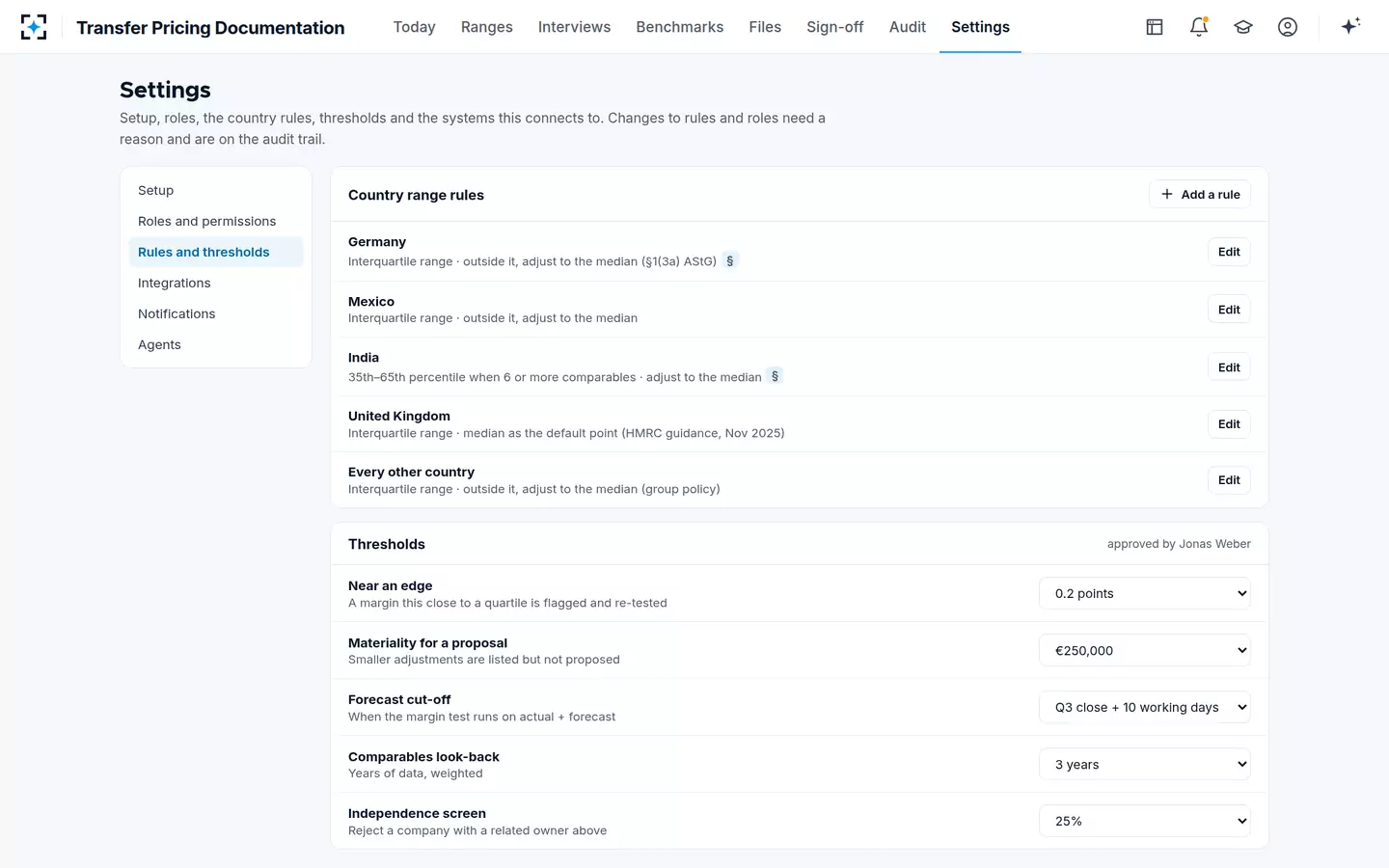The height and width of the screenshot is (868, 1389).
Task: Launch the sparkle AI assistant icon
Action: click(1350, 27)
